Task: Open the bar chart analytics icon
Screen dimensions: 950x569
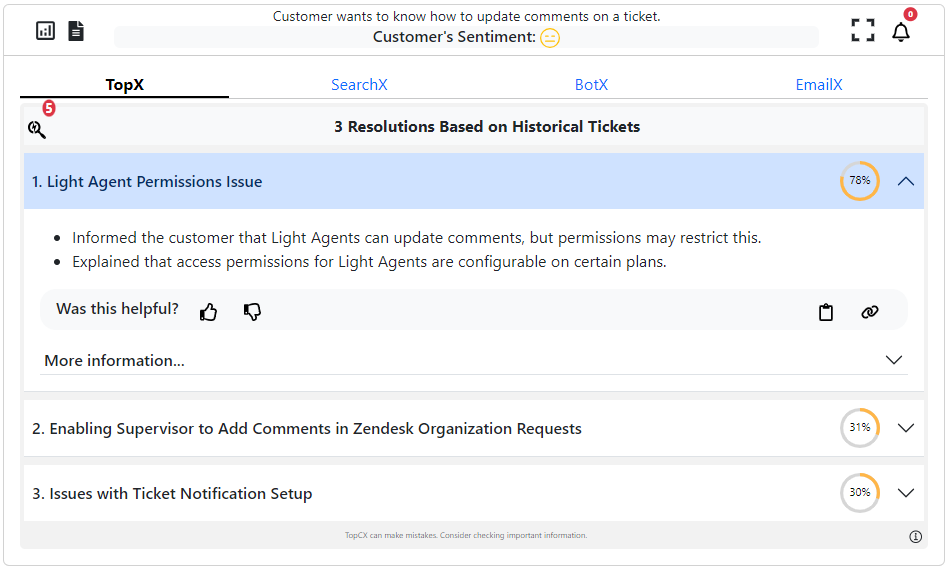Action: (45, 31)
